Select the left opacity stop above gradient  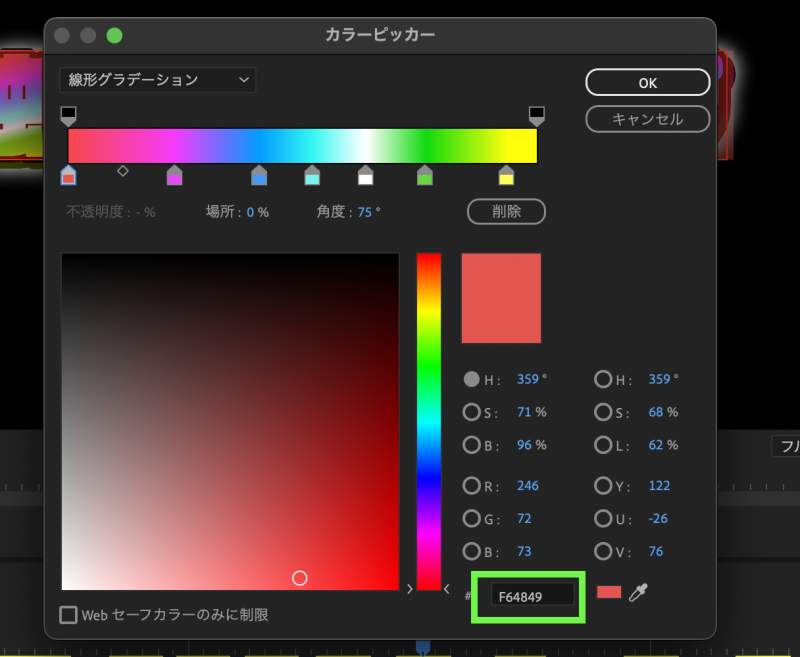[x=68, y=115]
